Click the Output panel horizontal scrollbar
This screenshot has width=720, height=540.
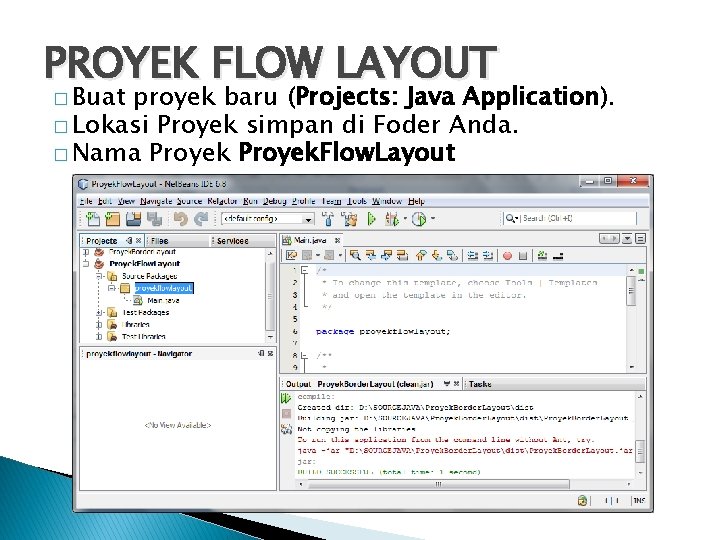(439, 484)
